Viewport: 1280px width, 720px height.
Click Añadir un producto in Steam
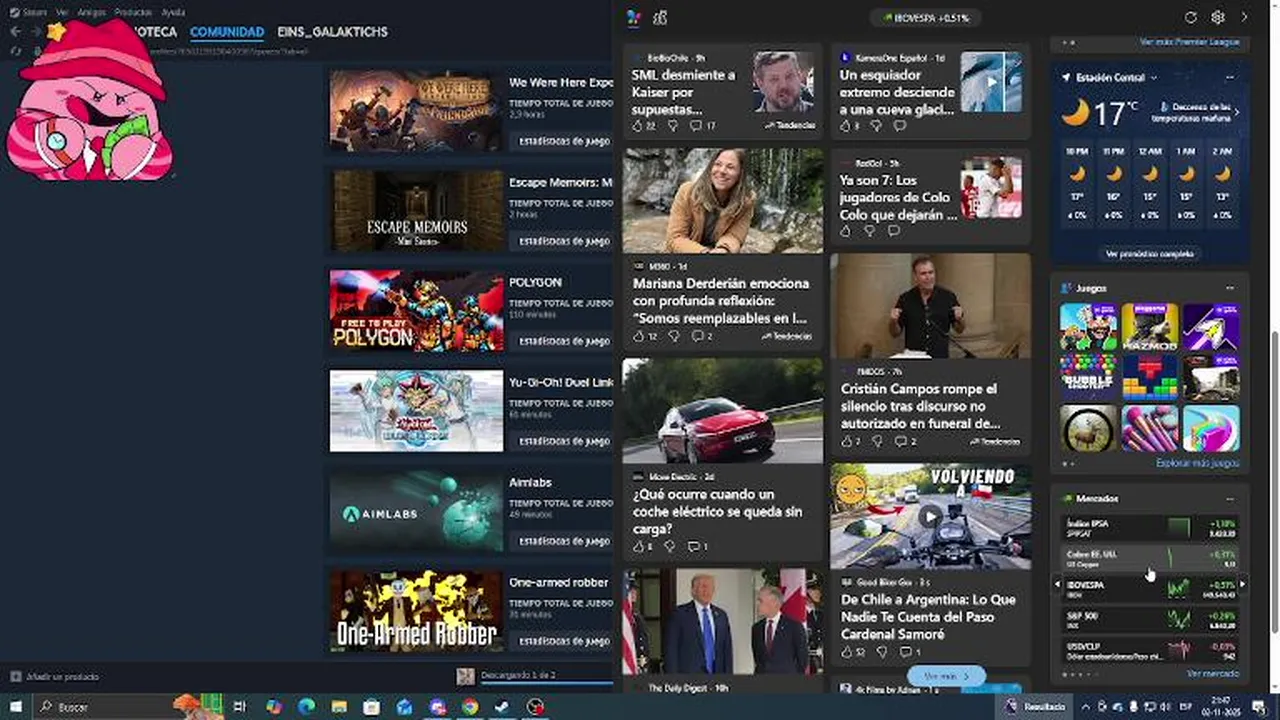(55, 677)
